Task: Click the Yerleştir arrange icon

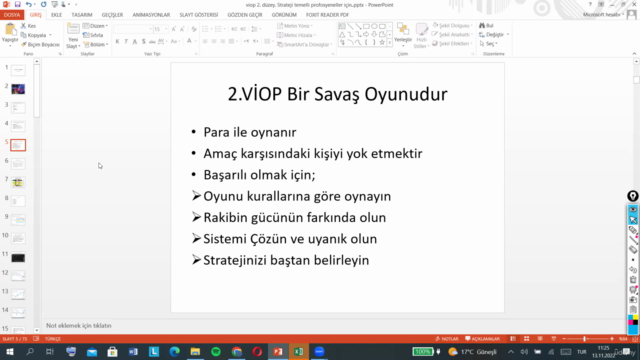Action: click(x=403, y=29)
